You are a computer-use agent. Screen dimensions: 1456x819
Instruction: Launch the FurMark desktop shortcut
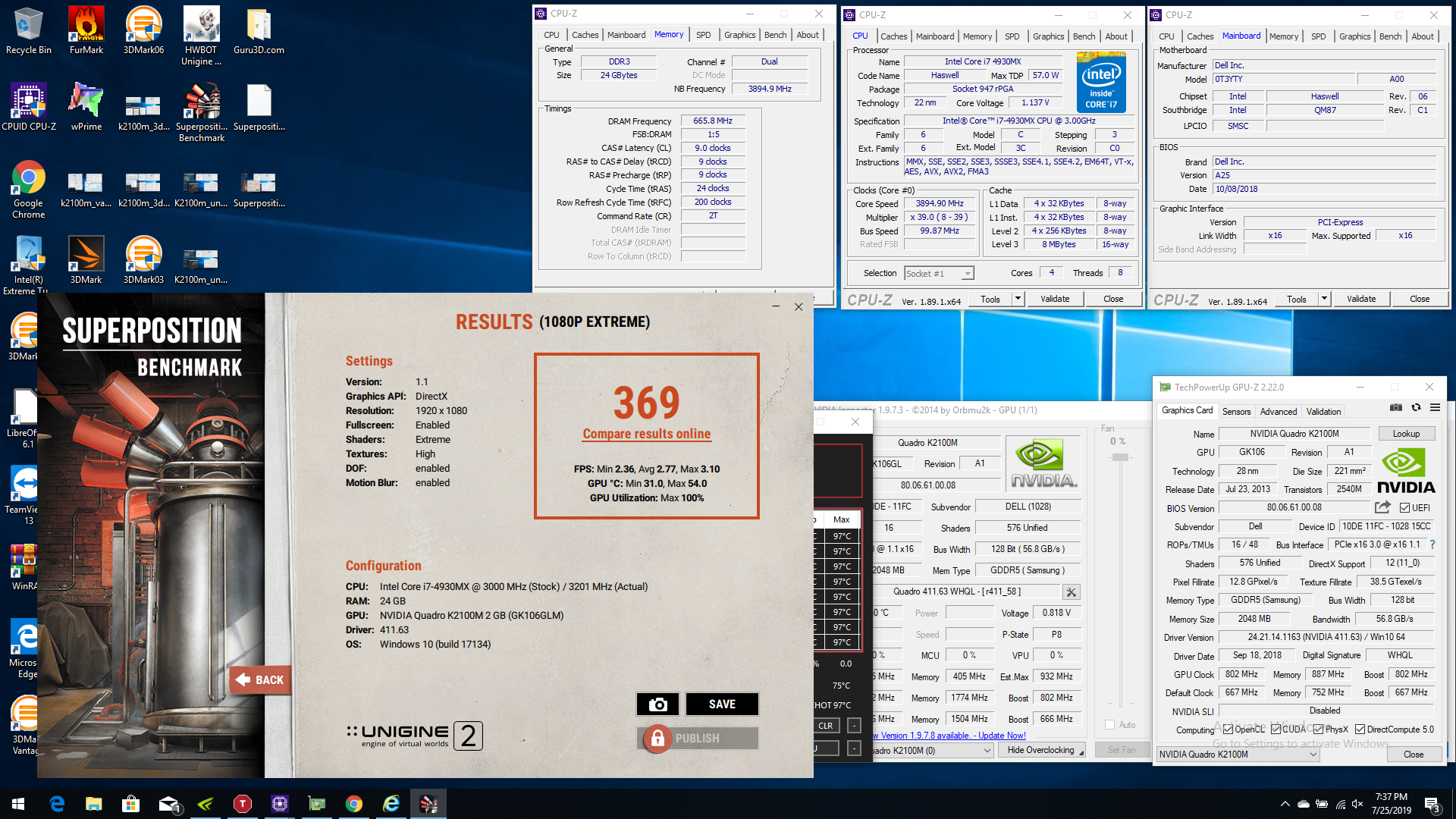[x=86, y=30]
